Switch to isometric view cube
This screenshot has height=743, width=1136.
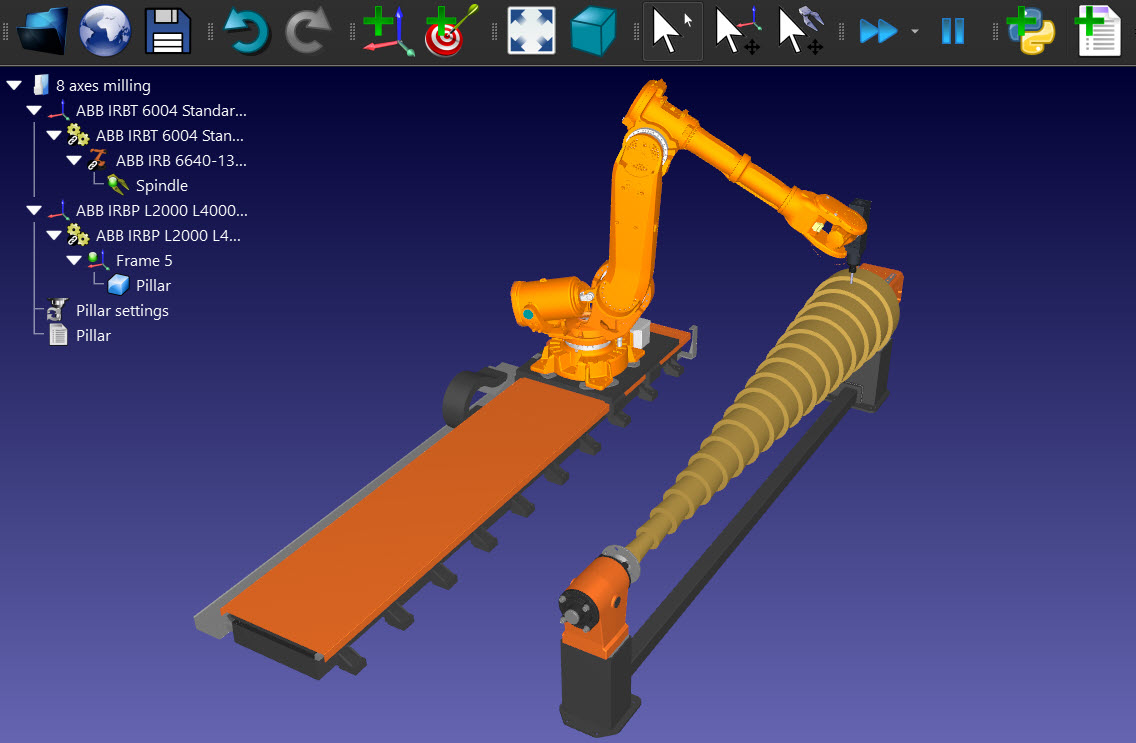pos(594,30)
